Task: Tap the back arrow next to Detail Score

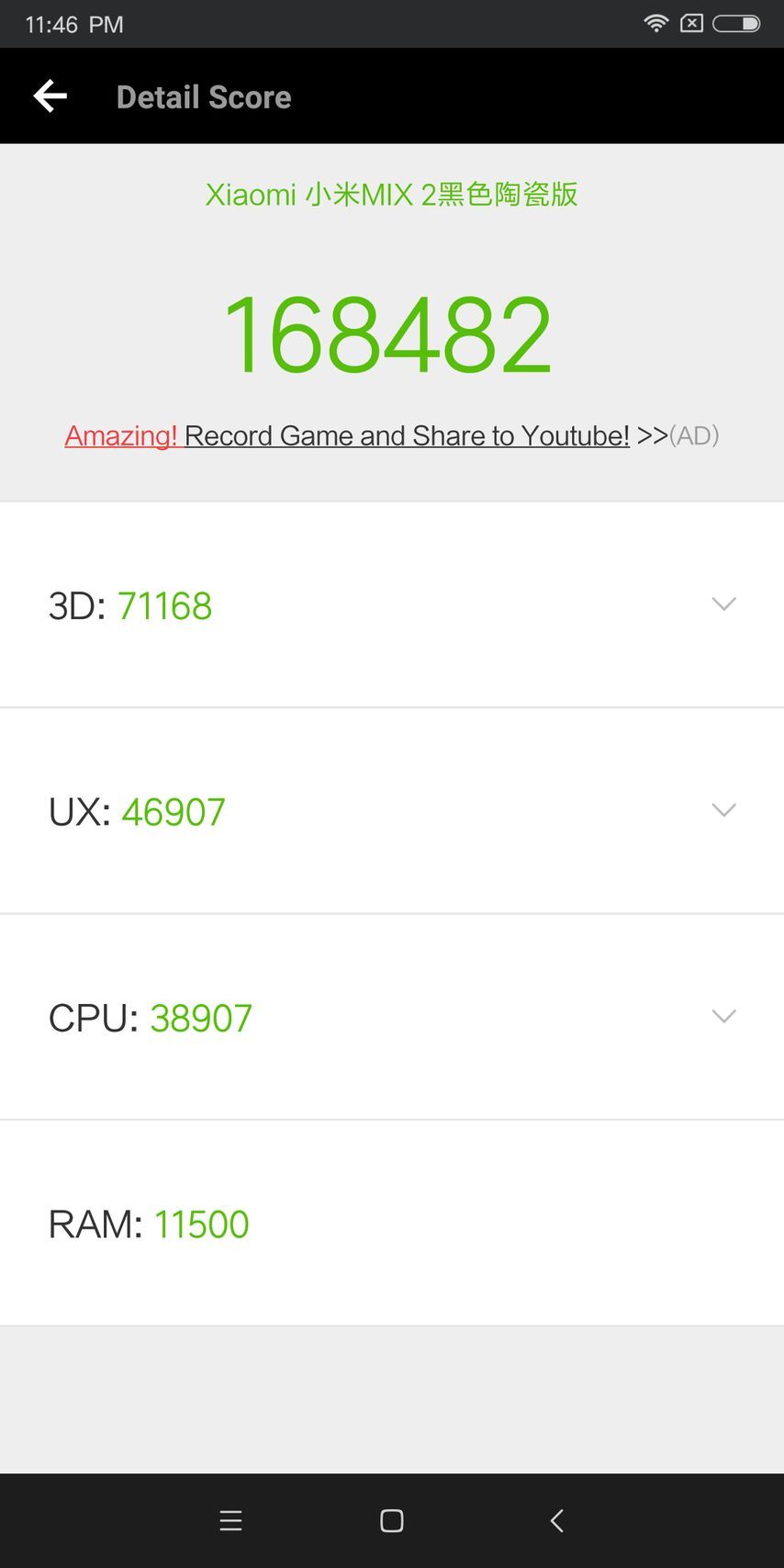Action: click(x=49, y=96)
